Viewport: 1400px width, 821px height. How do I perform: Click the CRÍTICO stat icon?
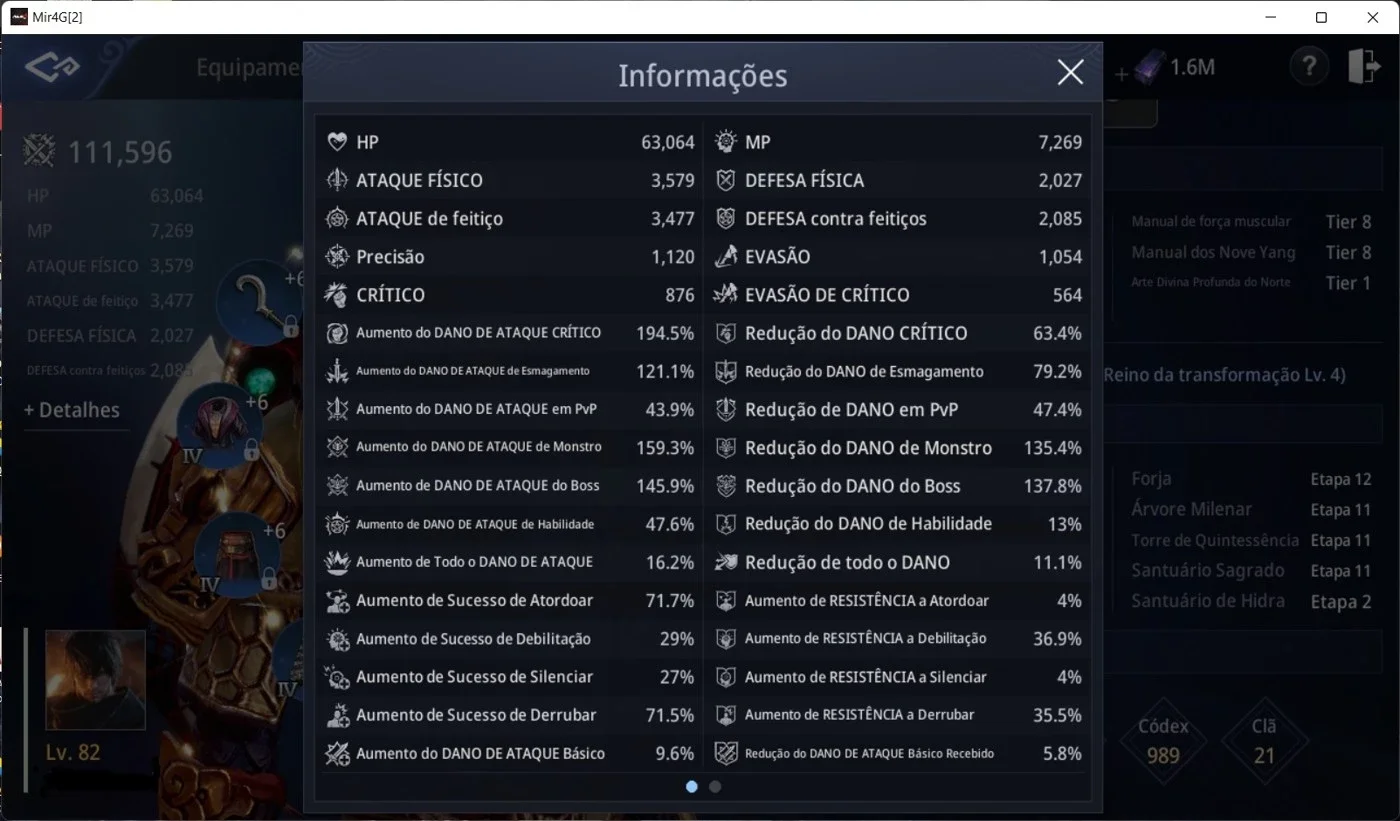point(337,295)
